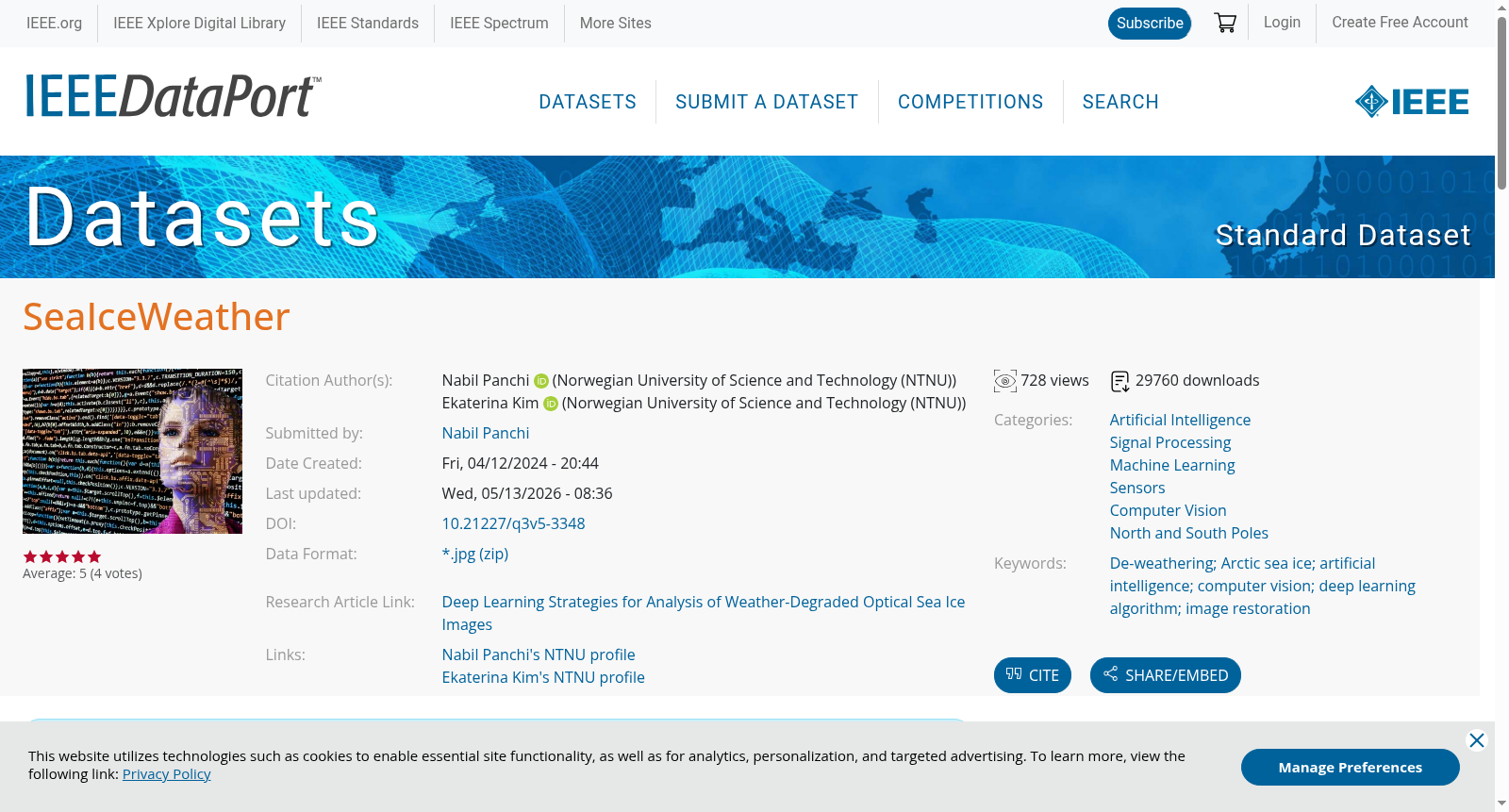Click the IEEE logo at top right
The image size is (1509, 812).
pyautogui.click(x=1412, y=101)
